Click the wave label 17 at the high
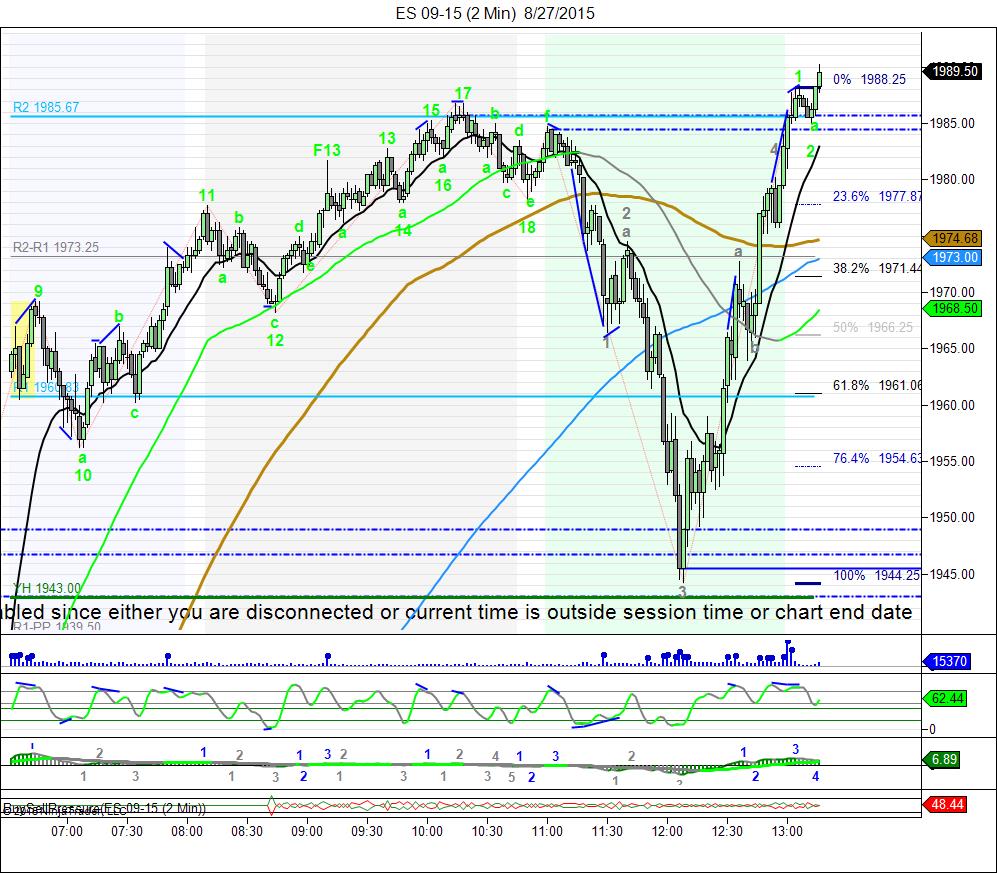 pyautogui.click(x=462, y=93)
